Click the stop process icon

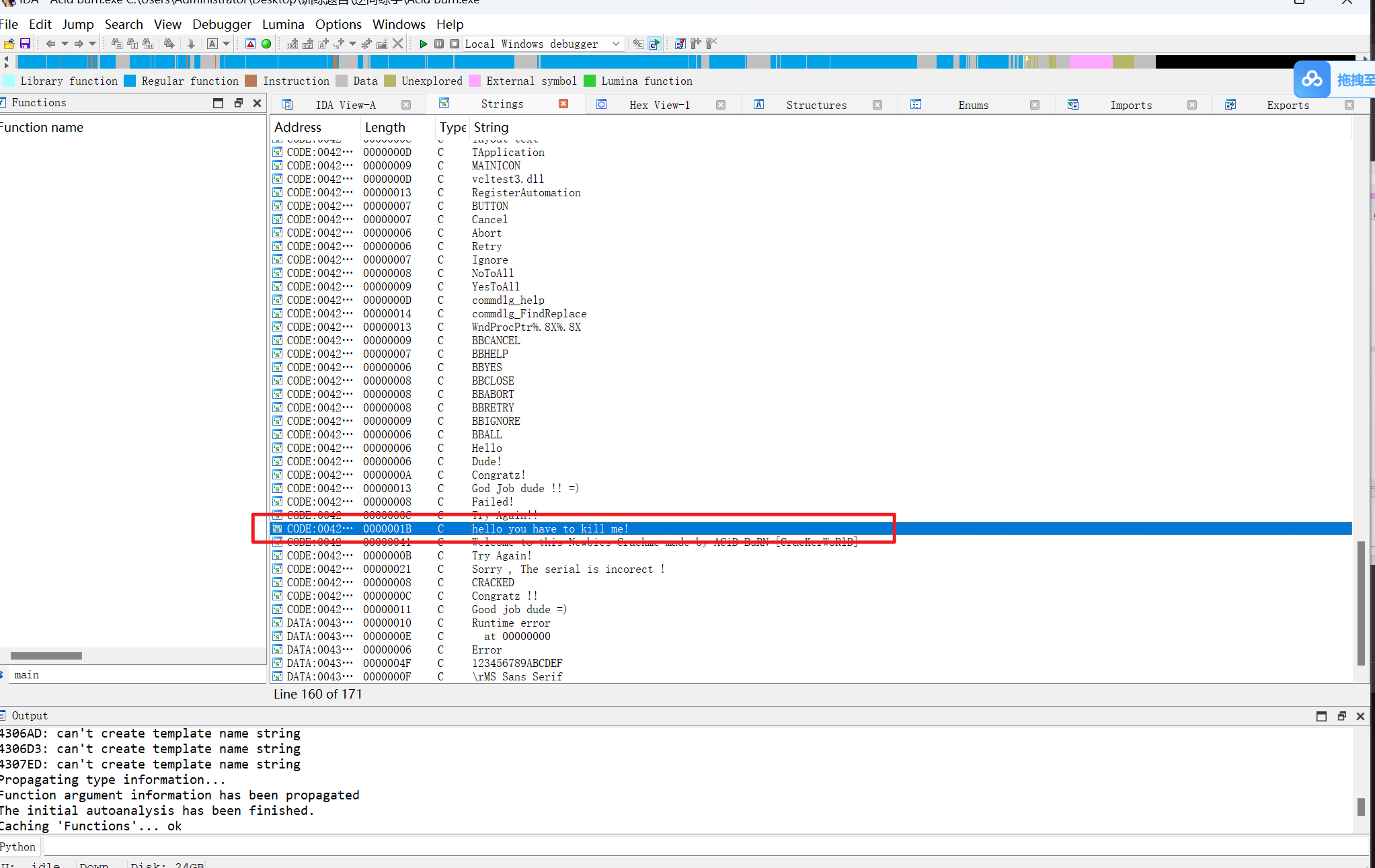(x=455, y=44)
